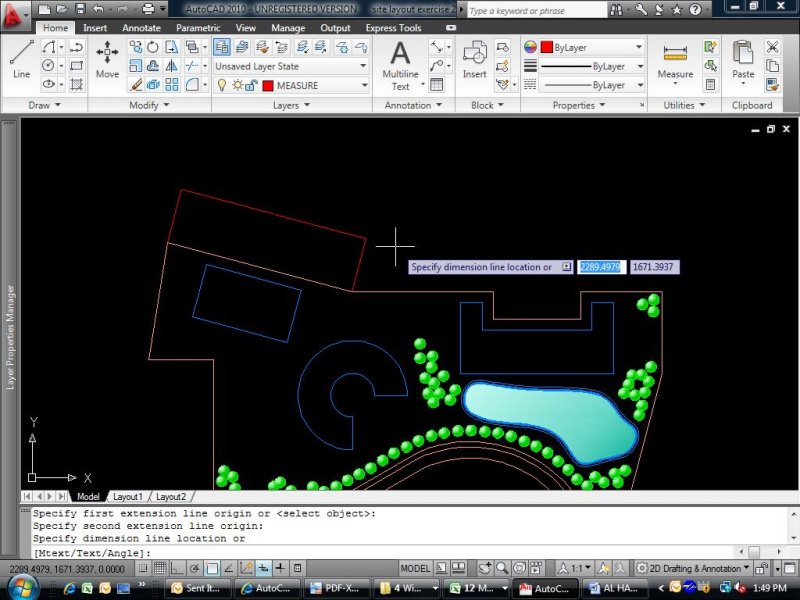The height and width of the screenshot is (600, 800).
Task: Toggle the layer lock padlock icon
Action: coord(252,86)
